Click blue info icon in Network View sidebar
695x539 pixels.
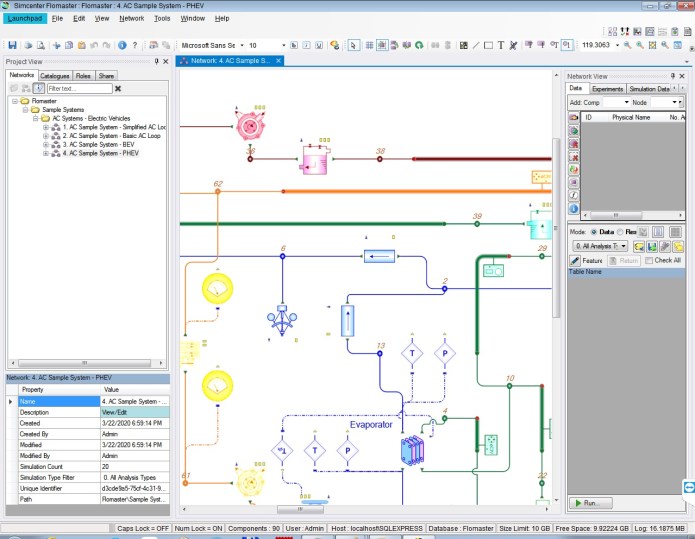[574, 208]
